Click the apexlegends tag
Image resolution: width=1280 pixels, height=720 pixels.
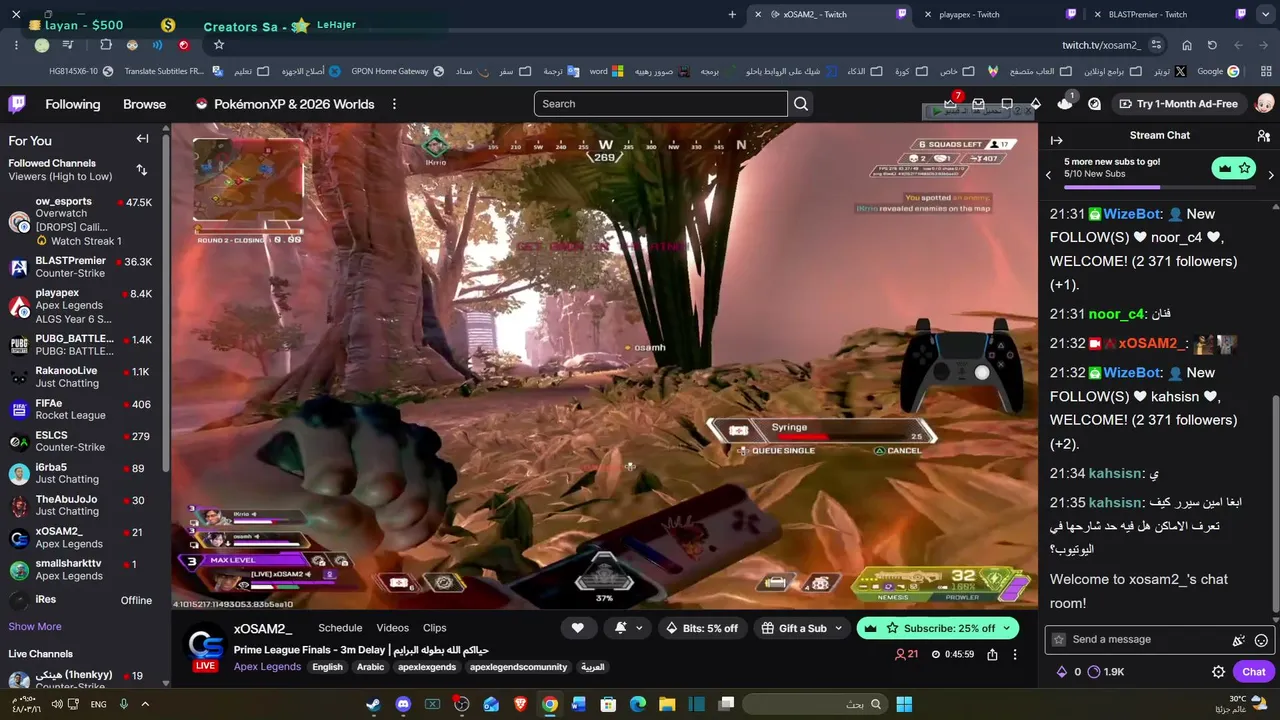[x=427, y=667]
